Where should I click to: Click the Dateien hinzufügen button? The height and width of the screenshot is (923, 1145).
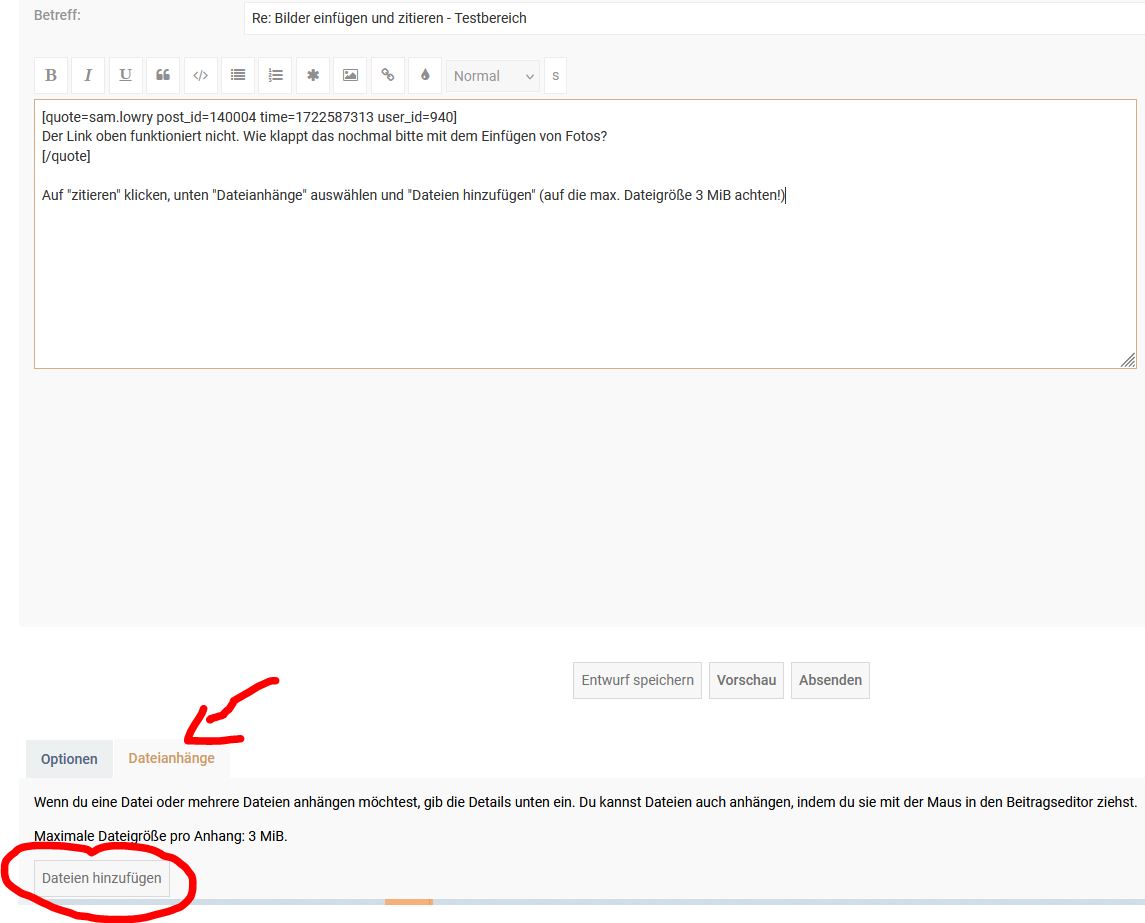tap(101, 878)
